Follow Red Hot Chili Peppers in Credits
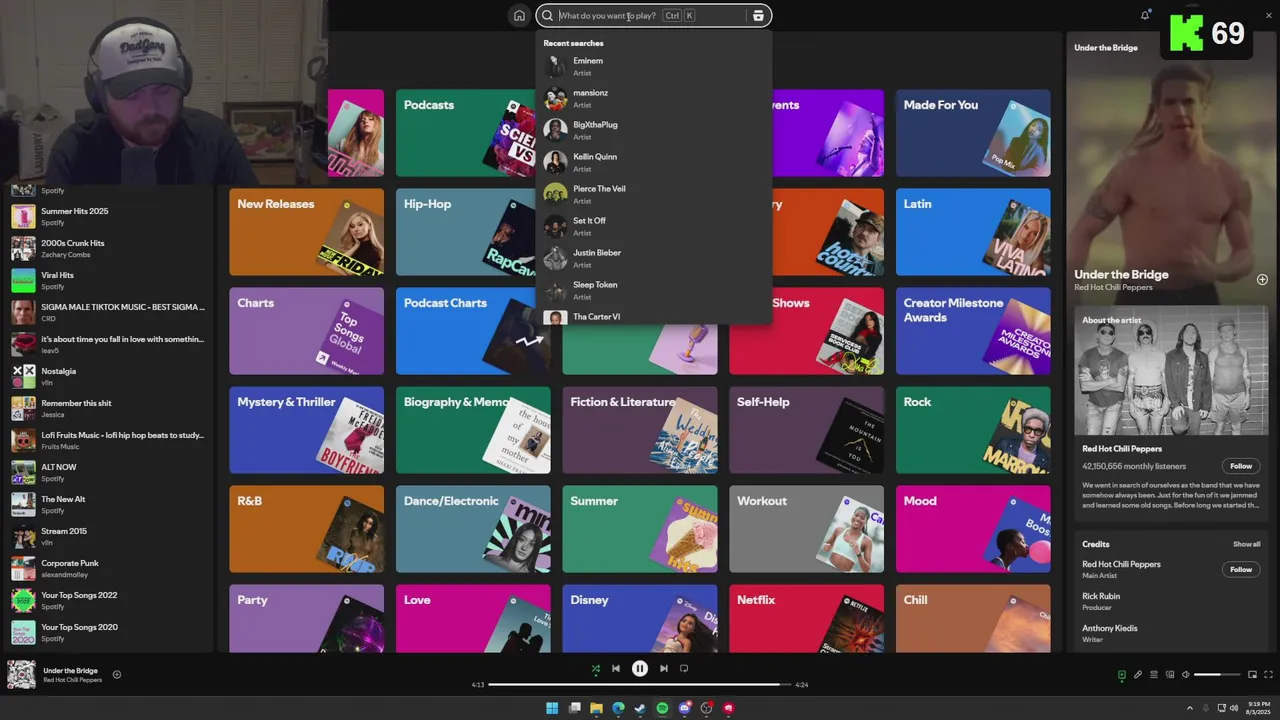 [x=1241, y=569]
